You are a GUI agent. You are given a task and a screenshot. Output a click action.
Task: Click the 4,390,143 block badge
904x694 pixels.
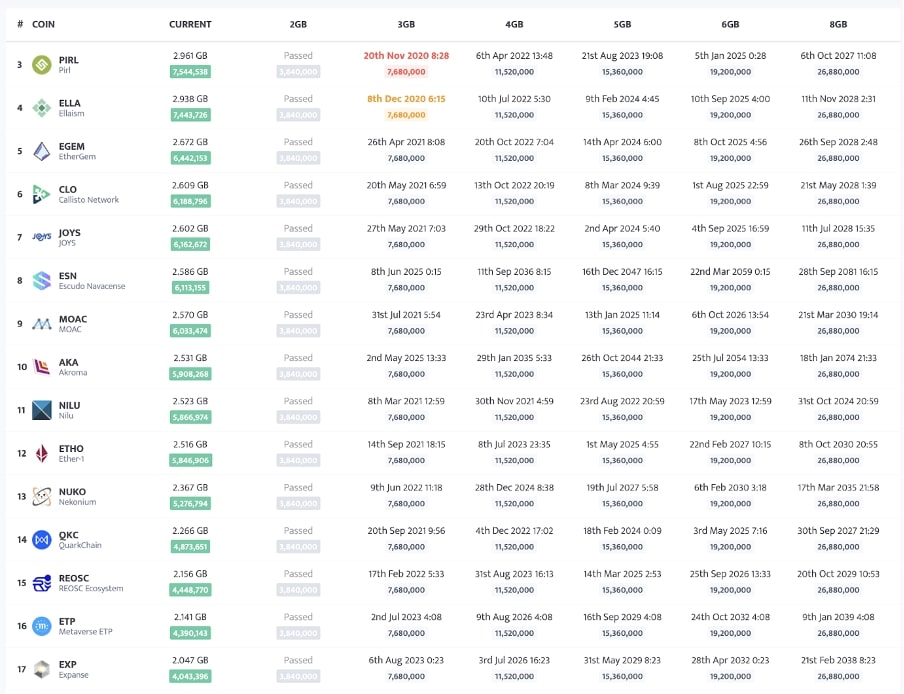(190, 633)
